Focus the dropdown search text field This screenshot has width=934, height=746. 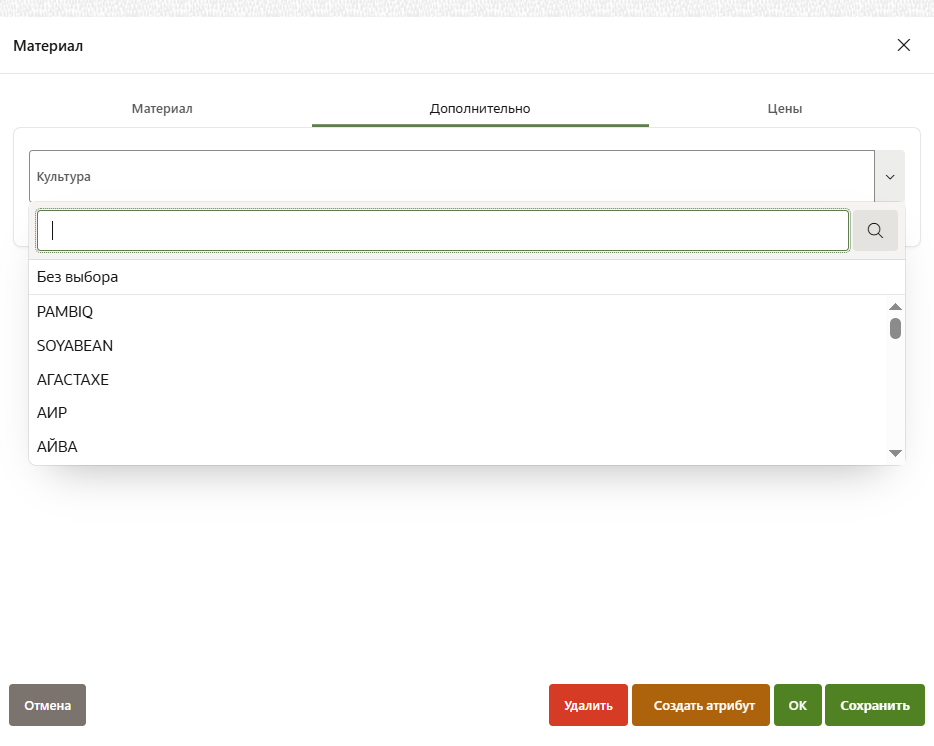click(443, 231)
